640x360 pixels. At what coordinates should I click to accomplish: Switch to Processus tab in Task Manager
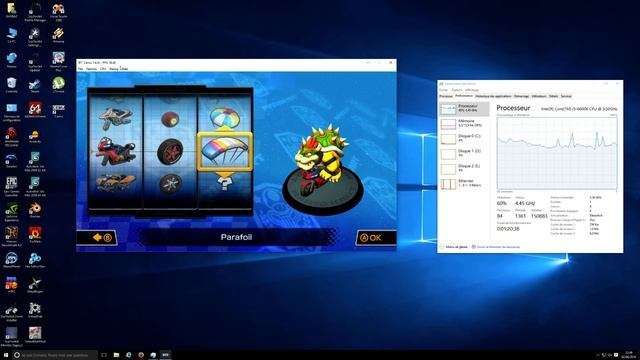tap(446, 96)
